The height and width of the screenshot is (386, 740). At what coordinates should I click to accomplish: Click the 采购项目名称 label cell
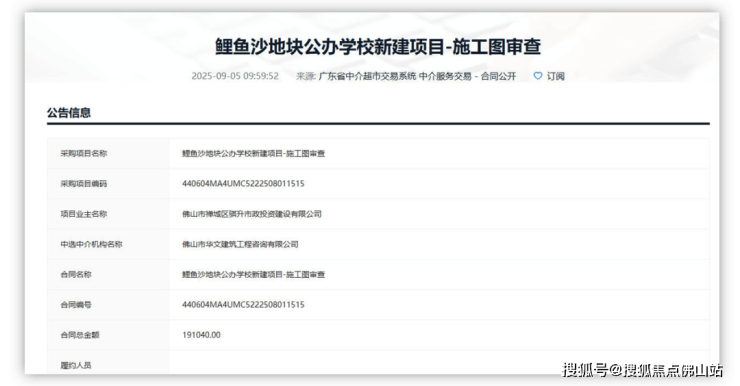pos(108,153)
